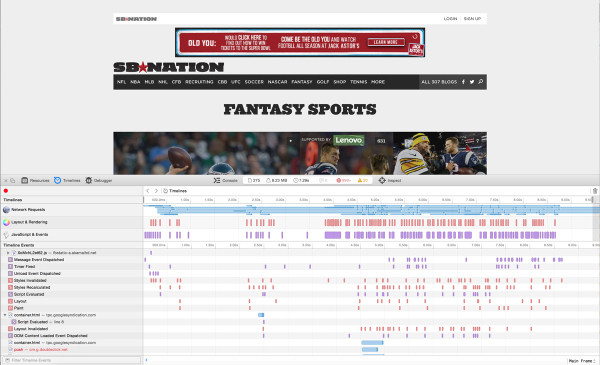Select the Layout & Rendering timeline

click(x=72, y=222)
